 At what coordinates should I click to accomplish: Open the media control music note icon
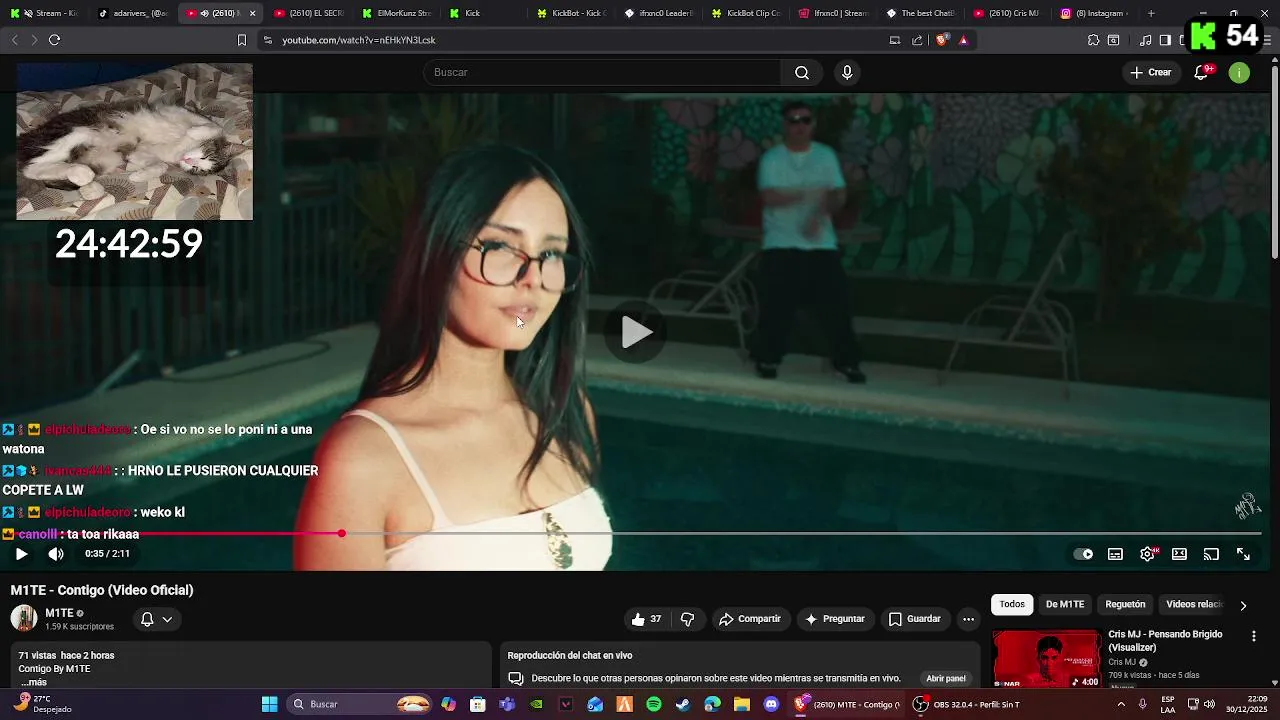click(1146, 40)
